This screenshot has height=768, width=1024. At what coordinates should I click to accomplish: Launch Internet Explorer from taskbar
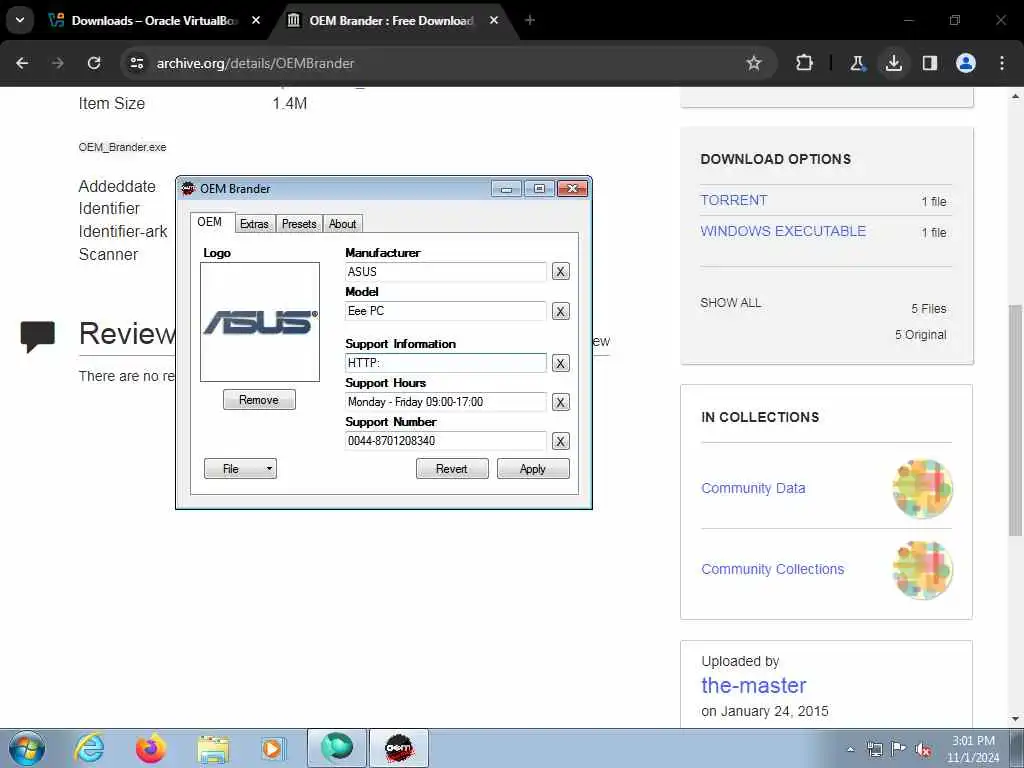(x=88, y=748)
